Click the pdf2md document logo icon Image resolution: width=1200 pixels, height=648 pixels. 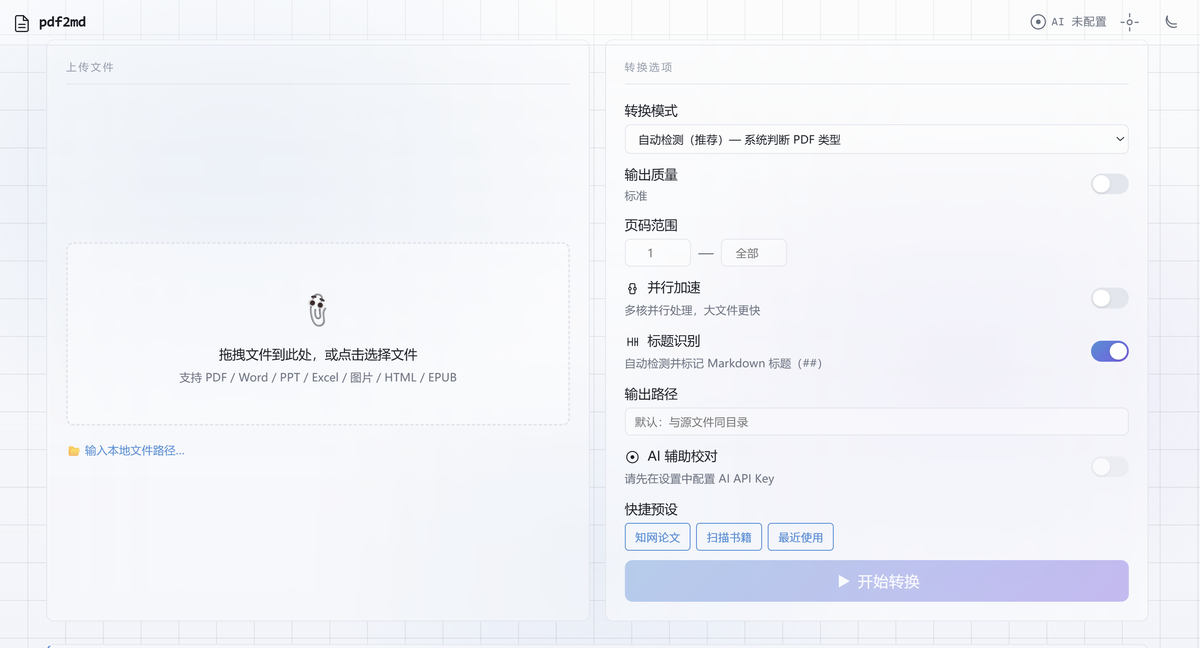tap(22, 23)
